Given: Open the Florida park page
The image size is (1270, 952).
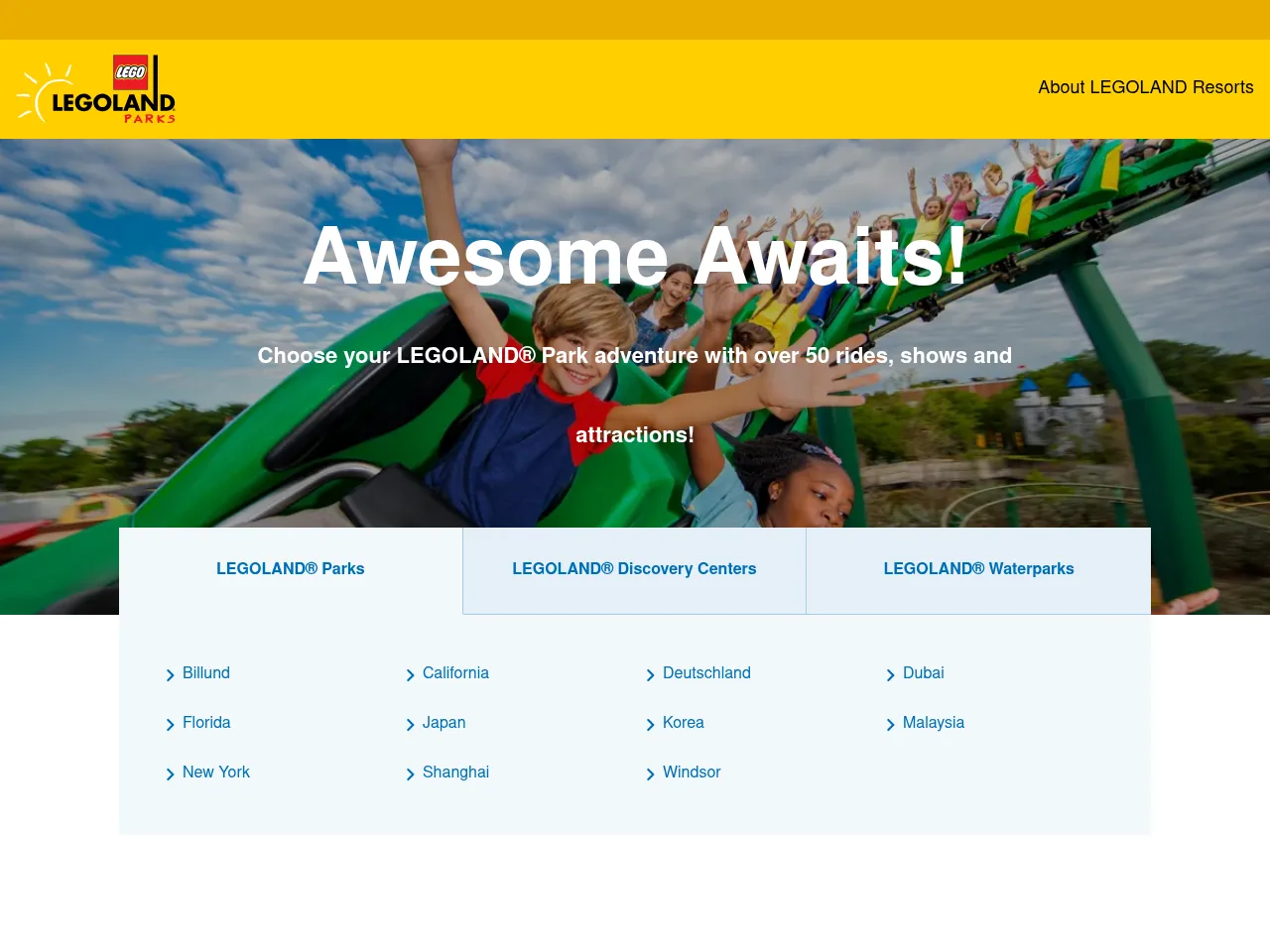Looking at the screenshot, I should coord(206,724).
